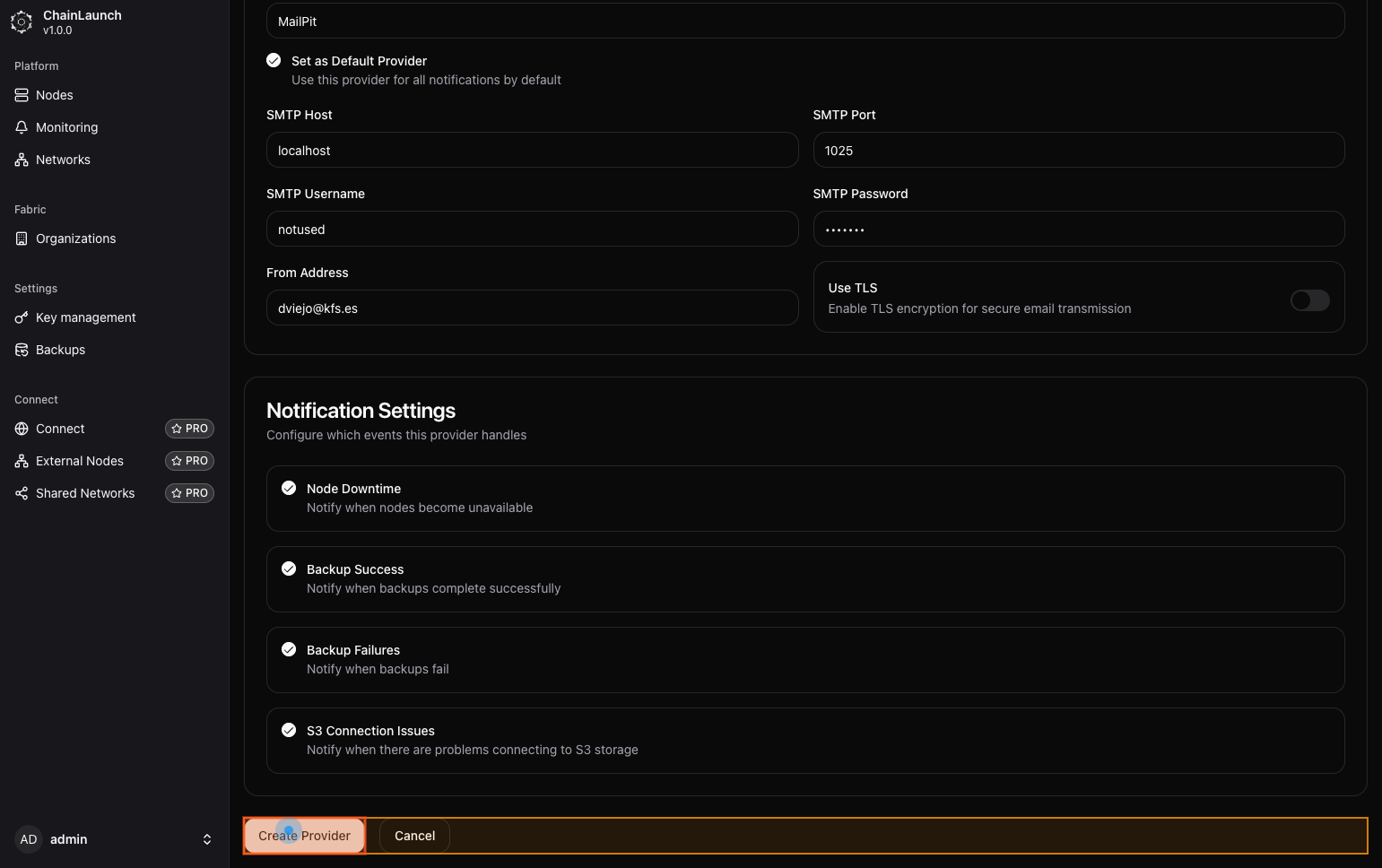Click the Key management key icon
Screen dimensions: 1382x868
pos(22,317)
